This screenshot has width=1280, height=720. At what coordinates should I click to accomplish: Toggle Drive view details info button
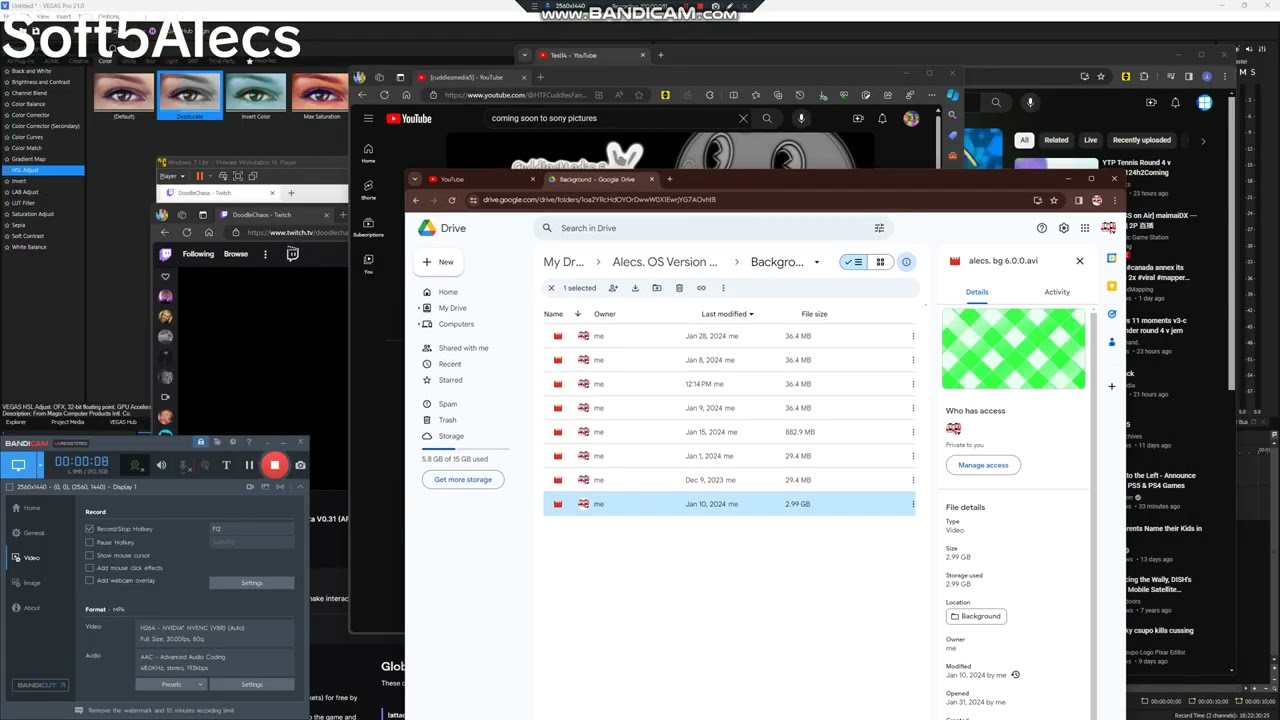pyautogui.click(x=906, y=262)
